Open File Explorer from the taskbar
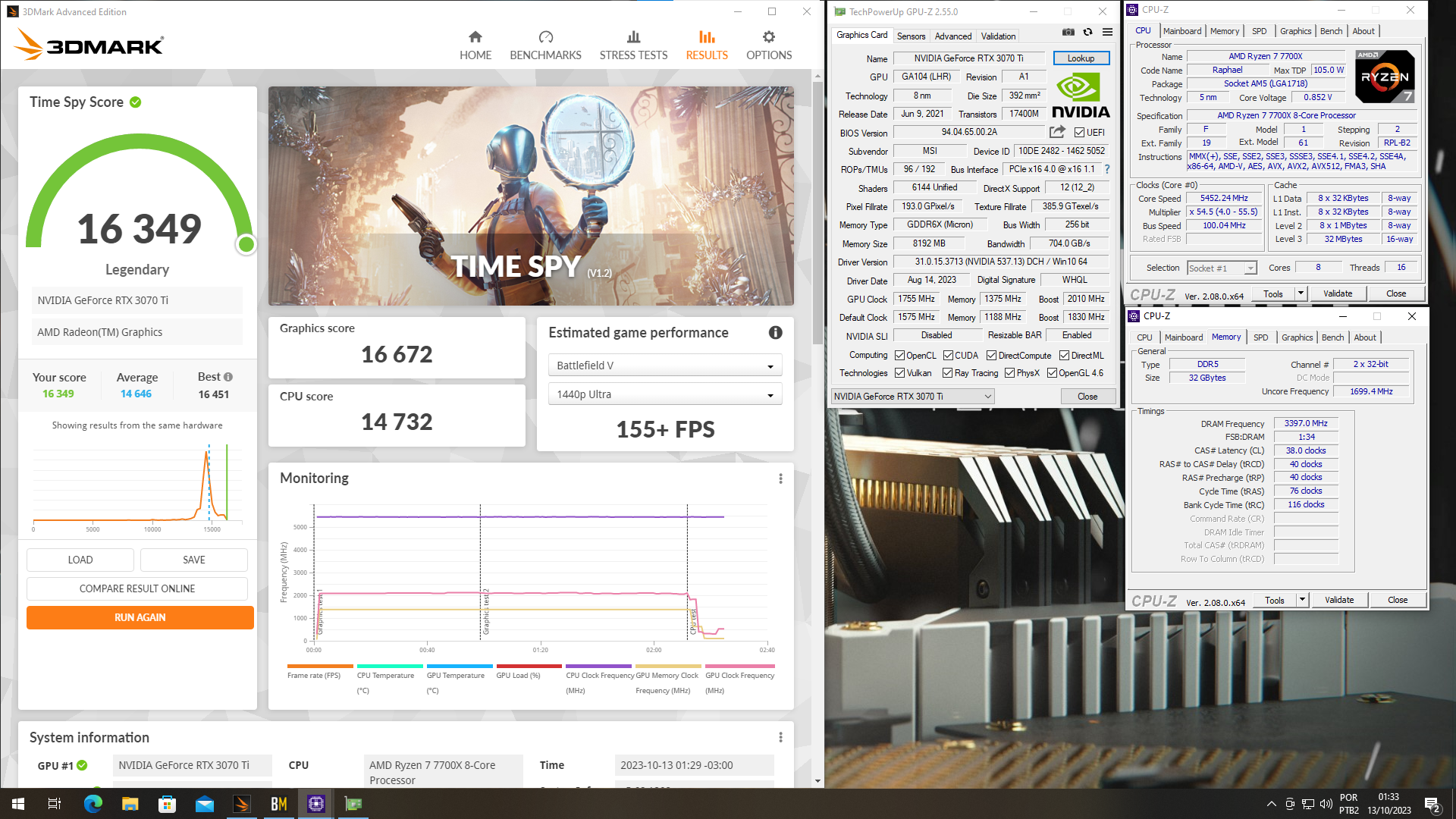Viewport: 1456px width, 819px height. click(130, 804)
